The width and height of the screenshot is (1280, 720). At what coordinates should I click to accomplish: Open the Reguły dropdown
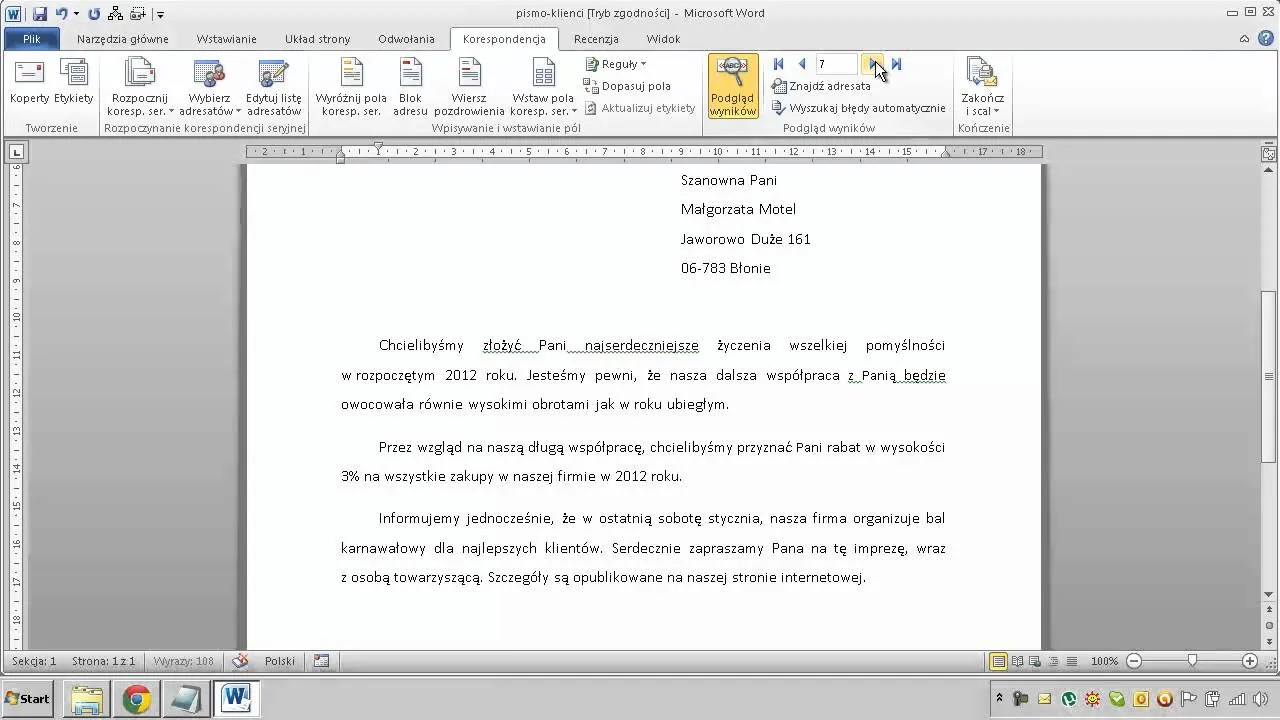coord(616,64)
